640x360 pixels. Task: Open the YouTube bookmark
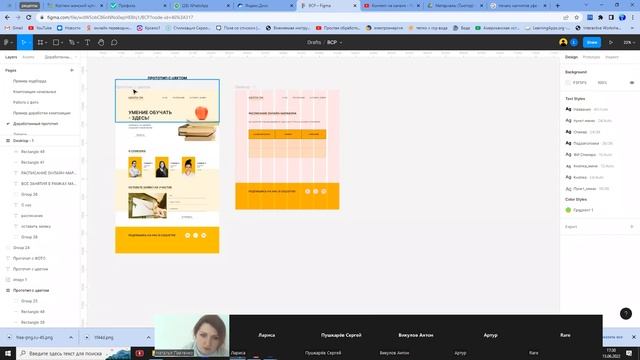(x=40, y=28)
